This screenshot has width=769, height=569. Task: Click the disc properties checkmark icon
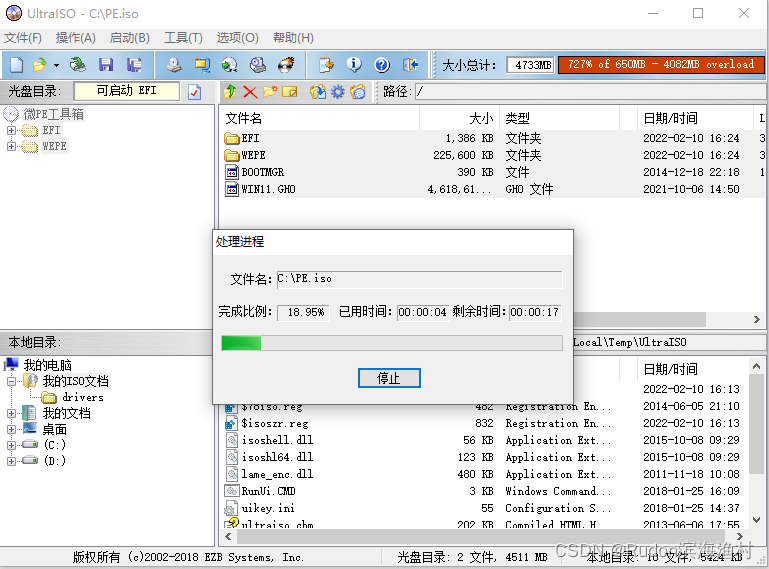tap(195, 92)
